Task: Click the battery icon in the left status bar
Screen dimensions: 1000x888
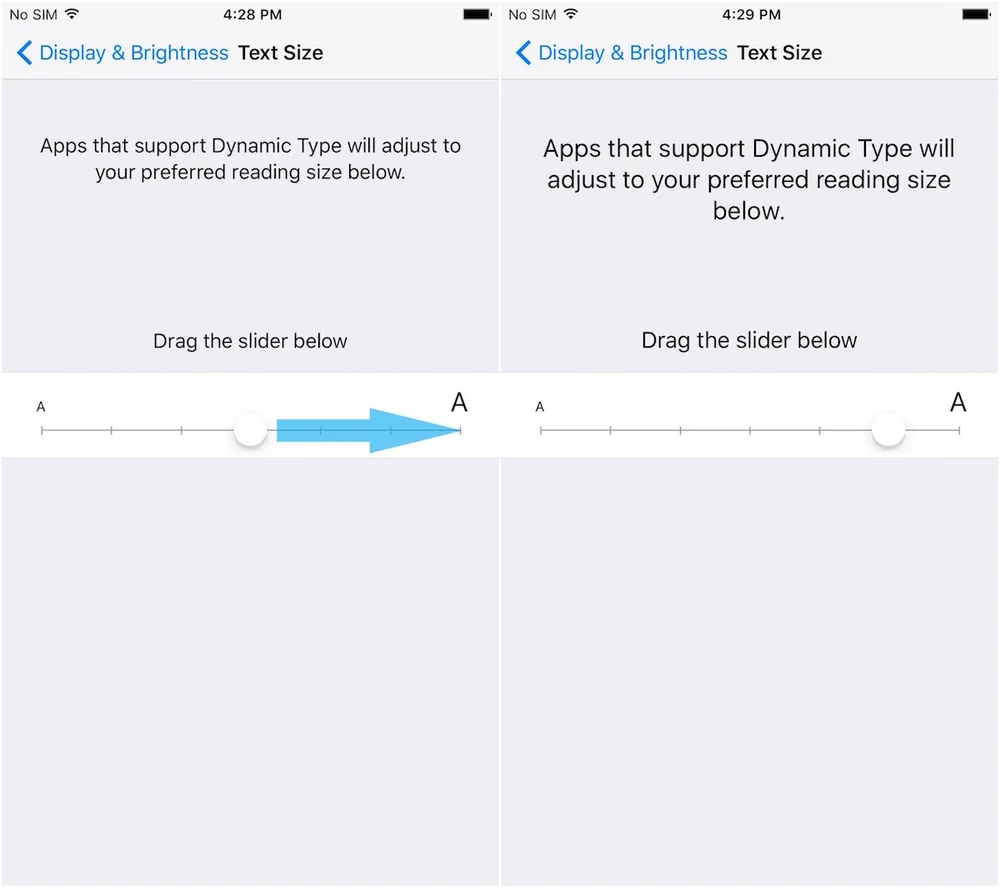Action: pos(476,14)
